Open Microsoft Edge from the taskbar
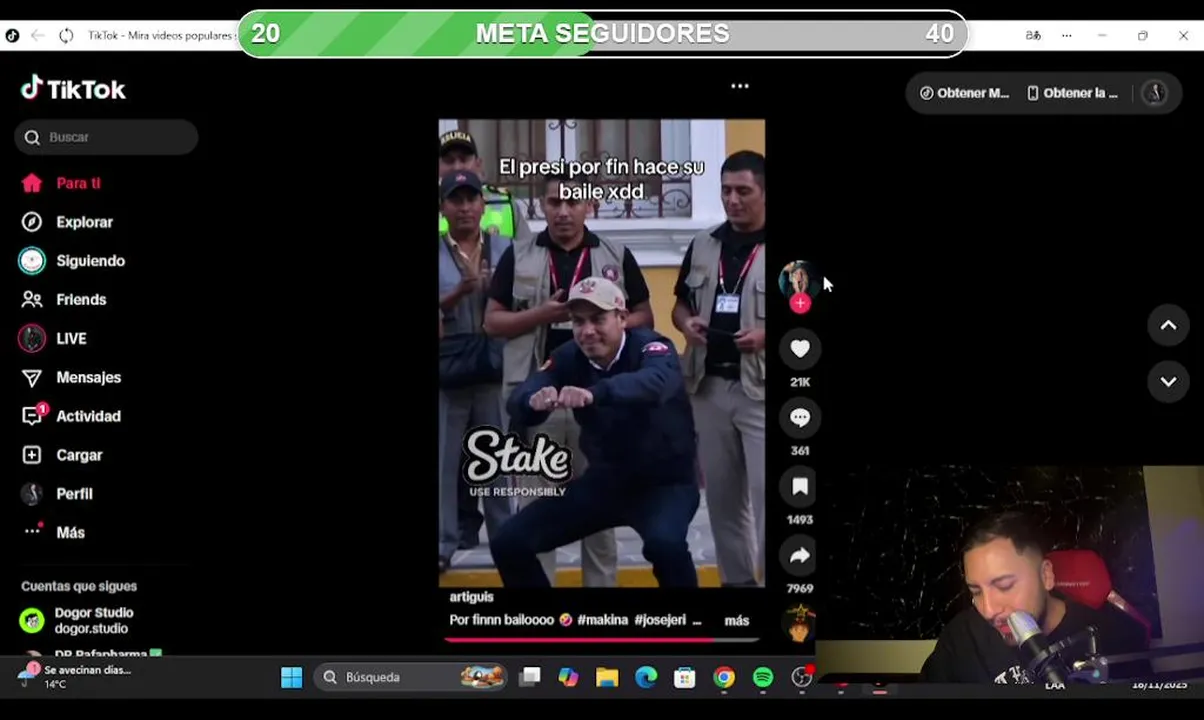 tap(646, 678)
